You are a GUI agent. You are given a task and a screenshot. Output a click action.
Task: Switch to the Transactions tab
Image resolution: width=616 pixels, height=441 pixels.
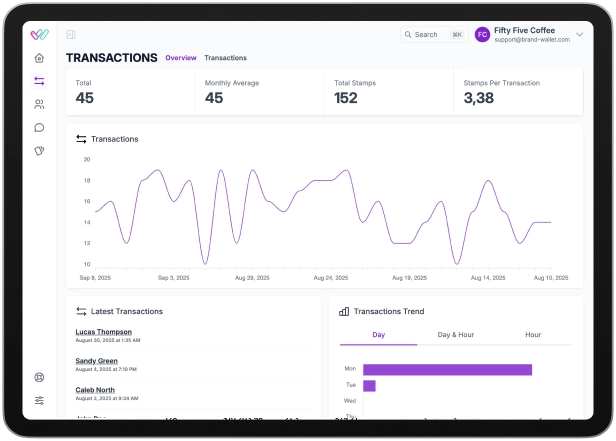225,58
